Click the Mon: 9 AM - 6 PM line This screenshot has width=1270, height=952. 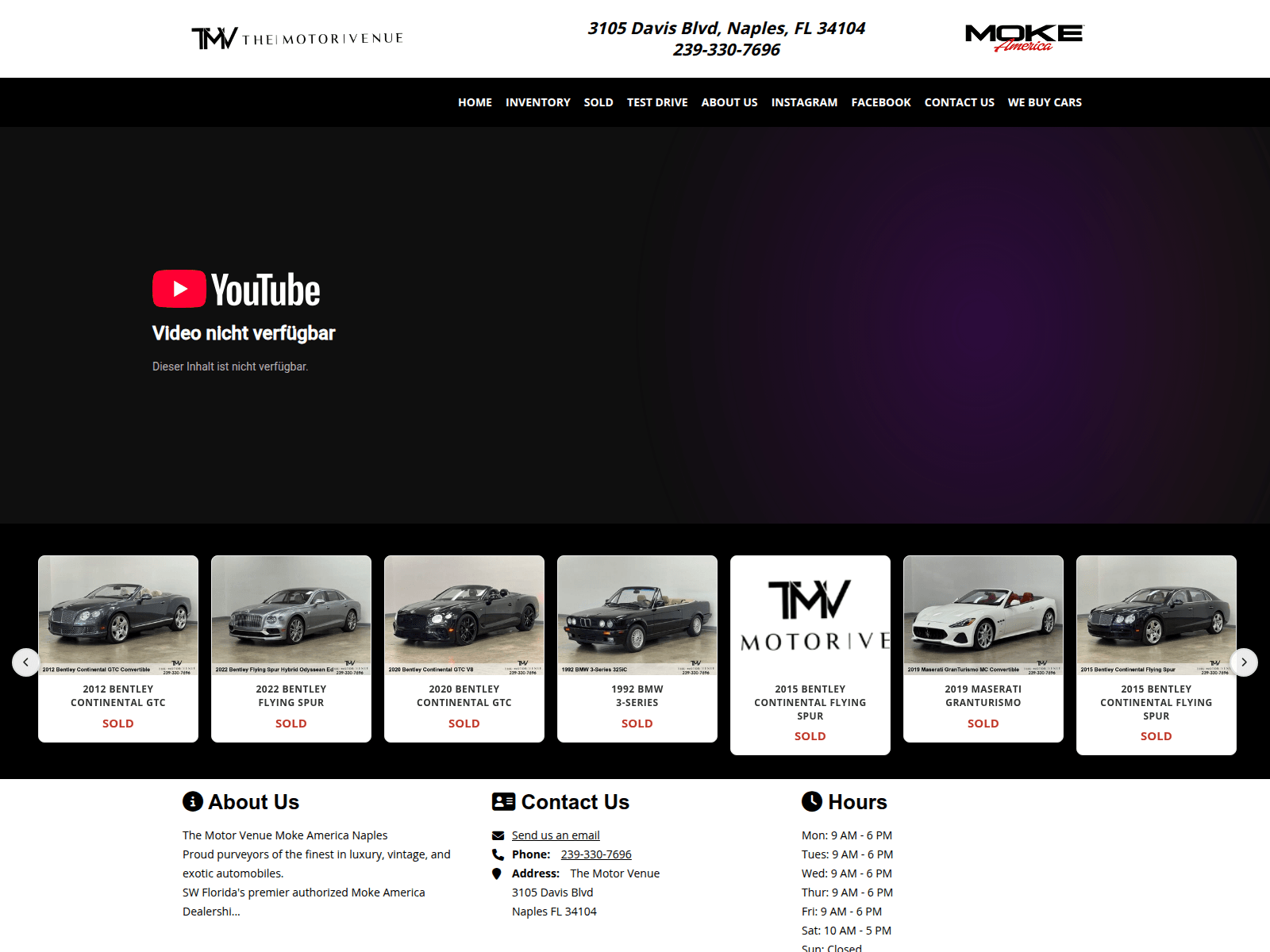(x=847, y=835)
